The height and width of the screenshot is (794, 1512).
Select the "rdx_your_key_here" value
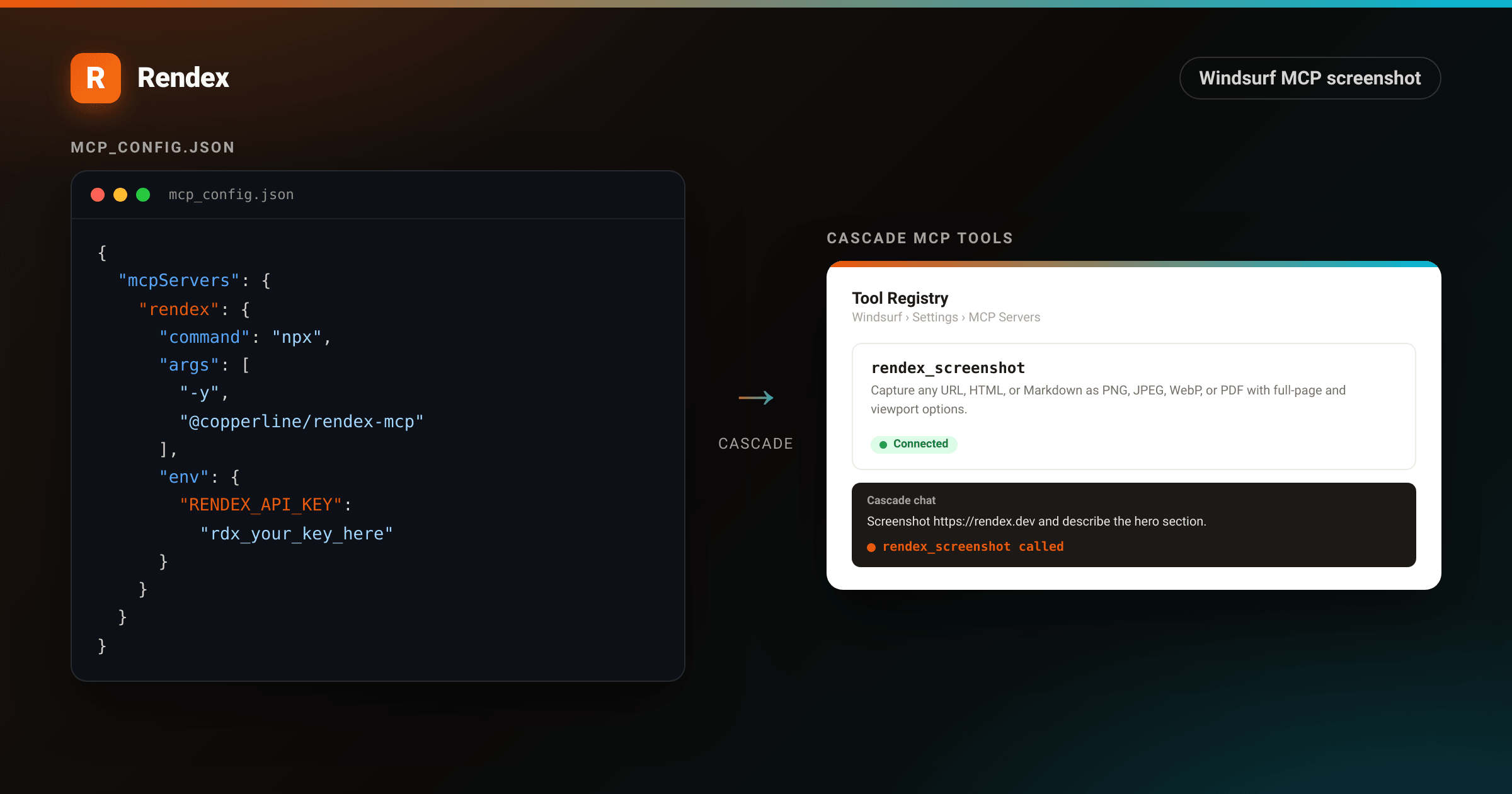[x=297, y=534]
